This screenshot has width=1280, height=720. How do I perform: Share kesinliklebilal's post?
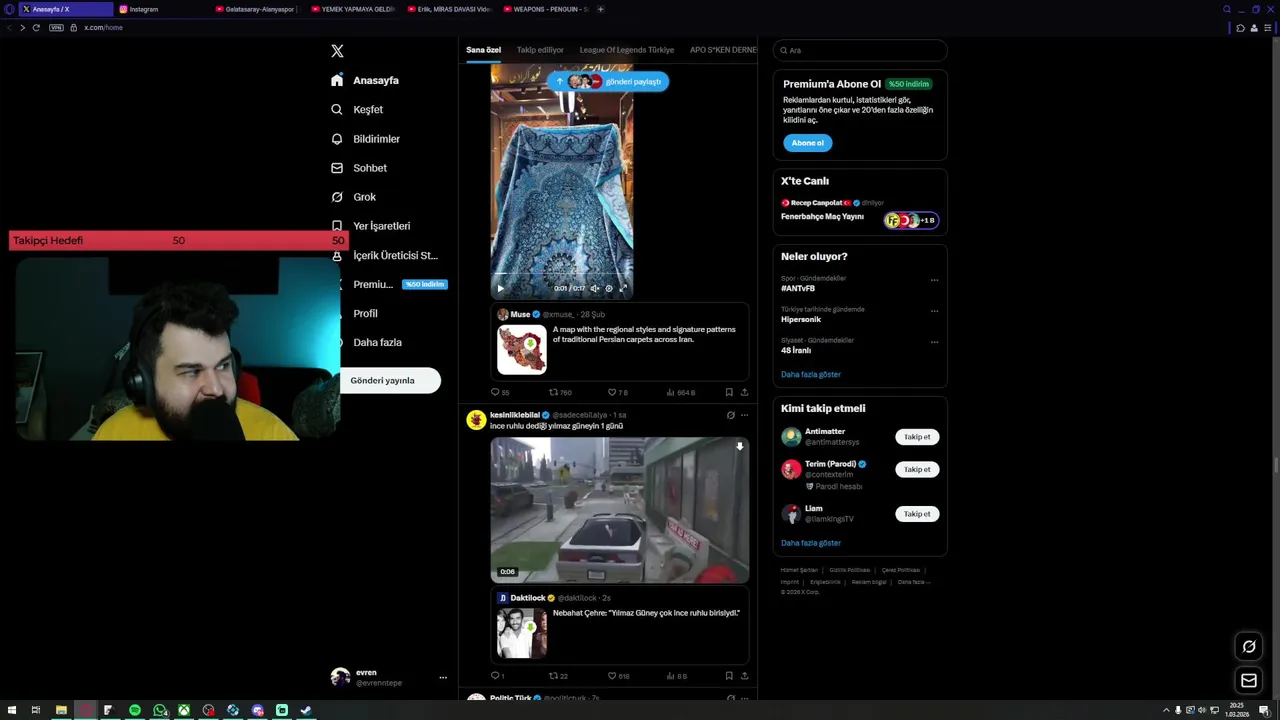click(744, 676)
